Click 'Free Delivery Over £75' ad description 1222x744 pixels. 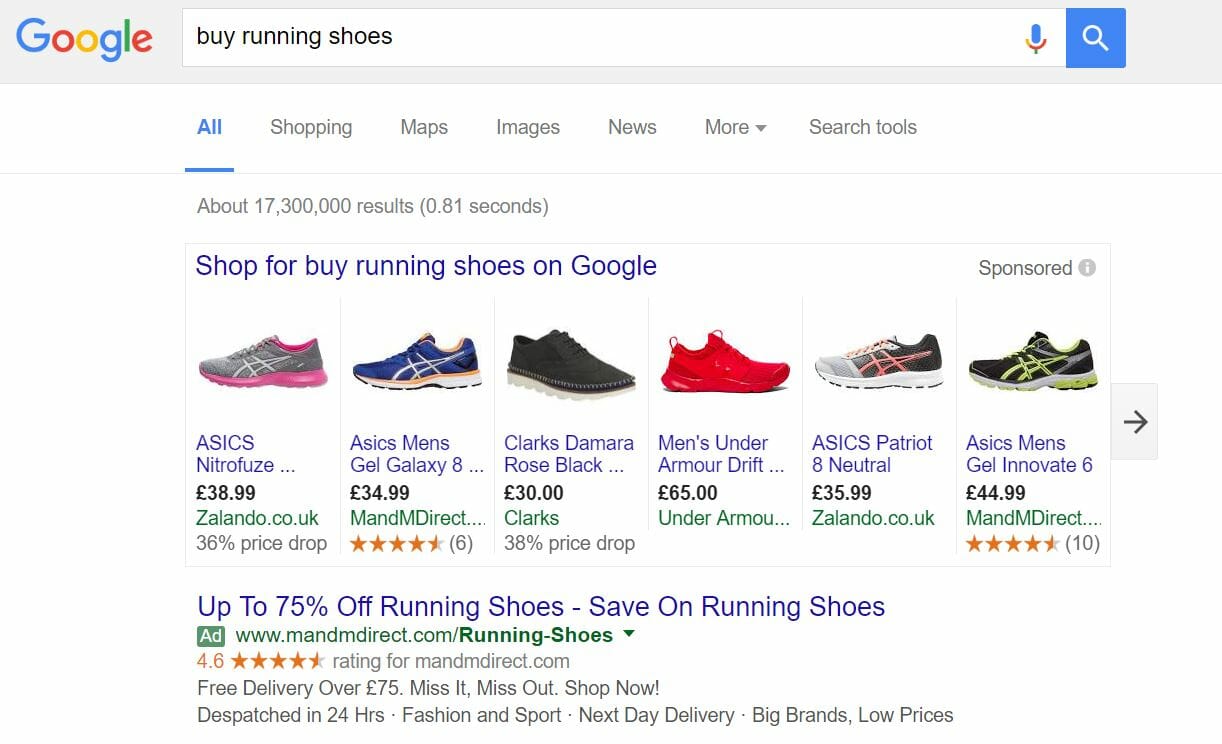(428, 688)
